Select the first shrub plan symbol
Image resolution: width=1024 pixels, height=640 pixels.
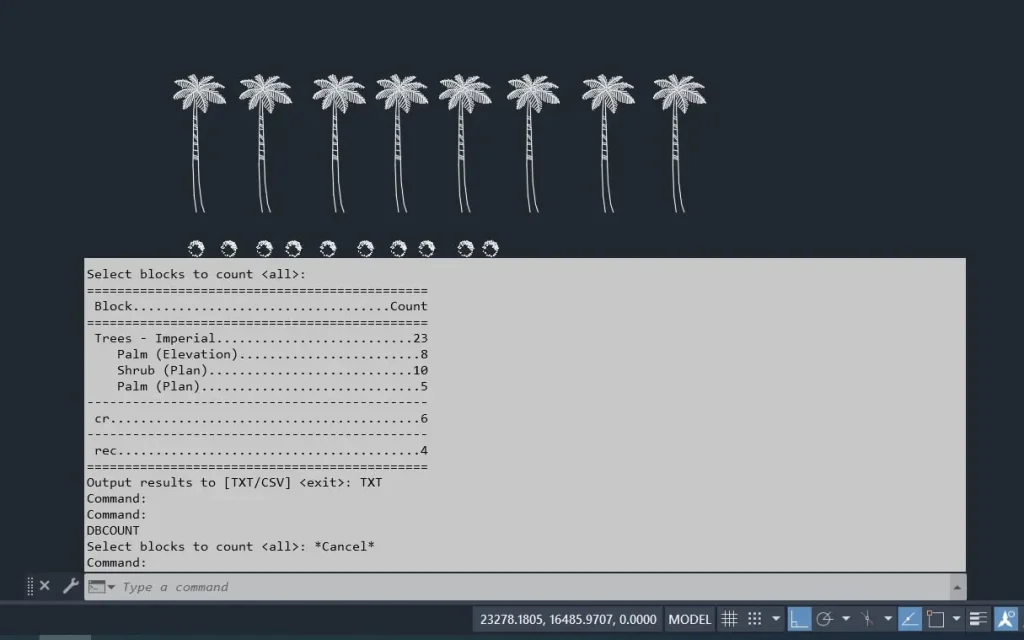point(196,248)
